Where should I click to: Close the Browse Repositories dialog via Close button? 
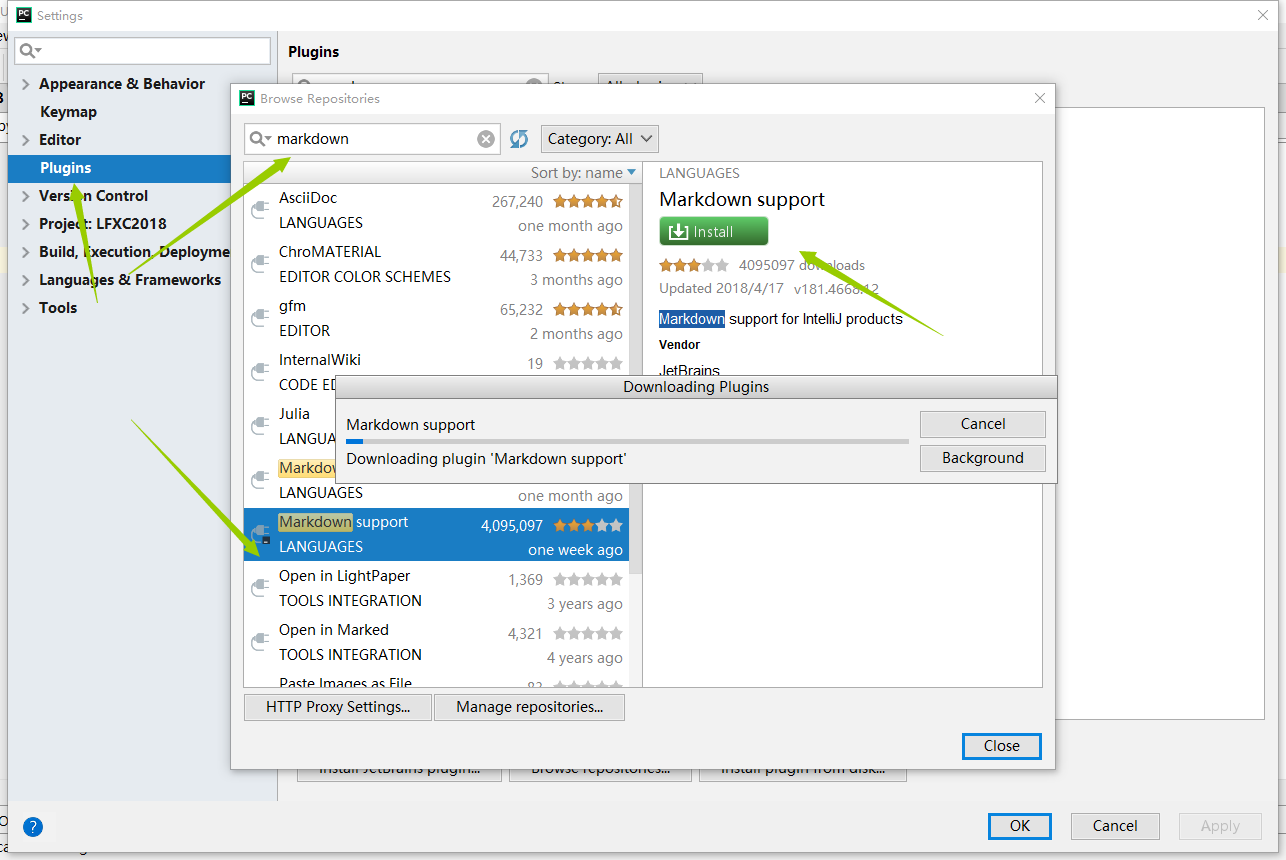coord(1002,746)
